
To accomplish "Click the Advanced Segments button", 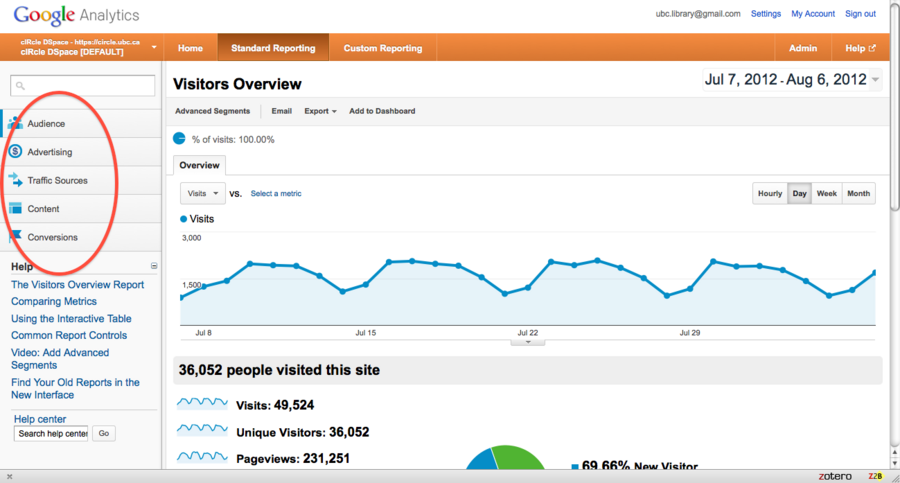I will [212, 111].
